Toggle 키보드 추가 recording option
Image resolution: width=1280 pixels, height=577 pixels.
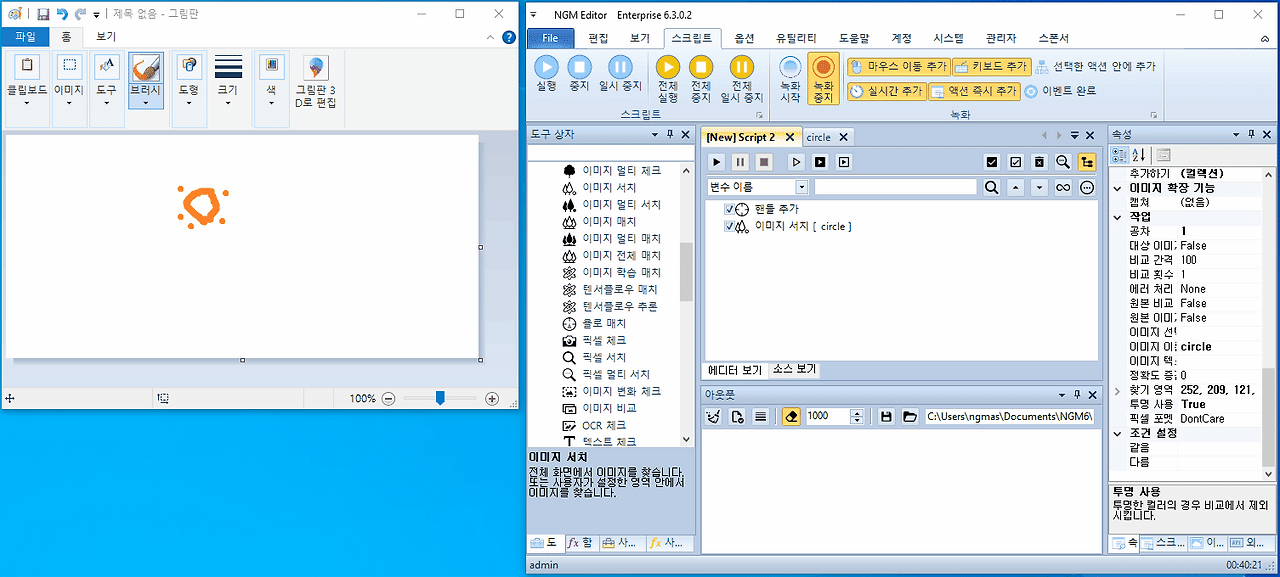tap(990, 67)
